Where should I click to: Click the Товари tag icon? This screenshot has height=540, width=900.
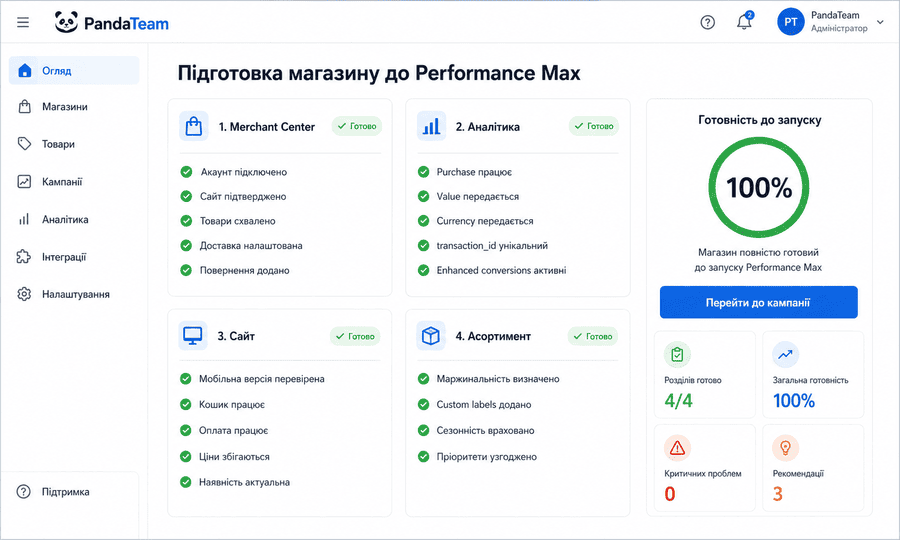click(x=24, y=143)
